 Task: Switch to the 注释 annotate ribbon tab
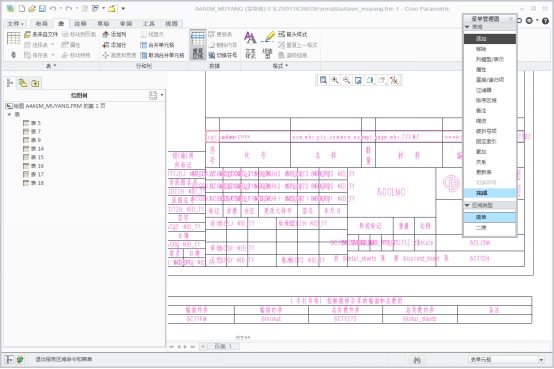point(81,24)
